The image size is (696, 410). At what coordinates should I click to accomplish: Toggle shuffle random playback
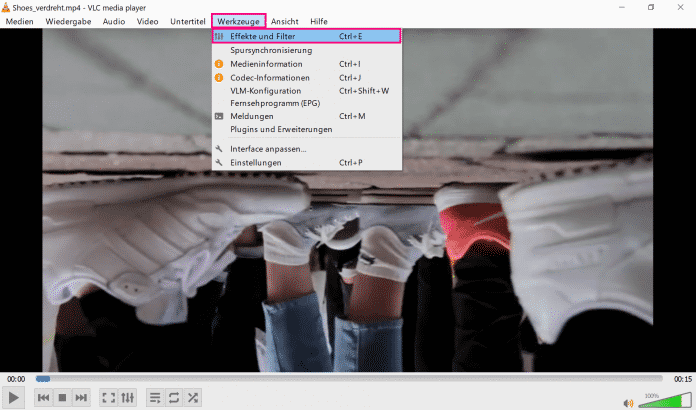[x=193, y=398]
